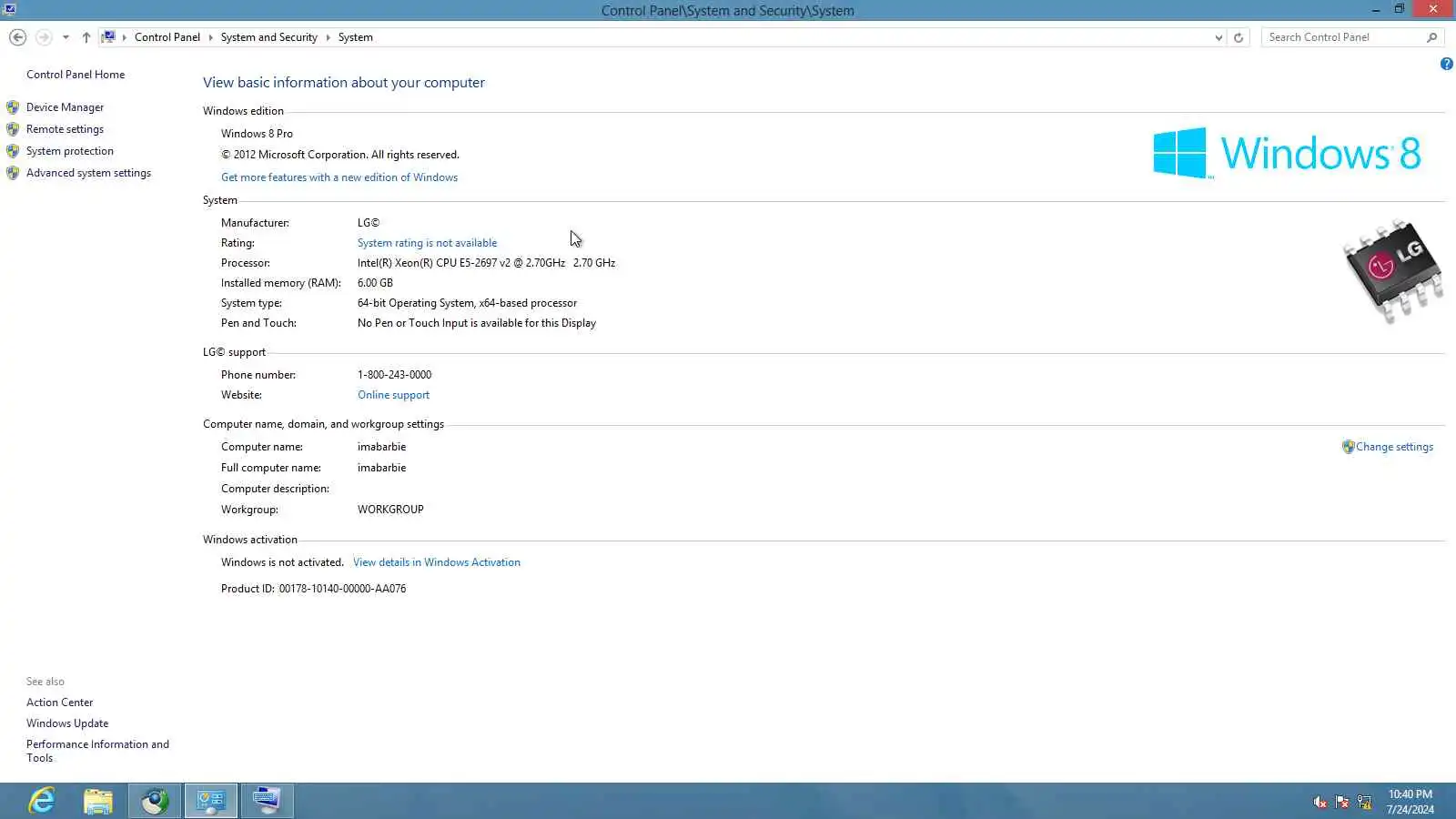Viewport: 1456px width, 819px height.
Task: Click the taskbar clock showing 10:40 PM
Action: point(1410,802)
